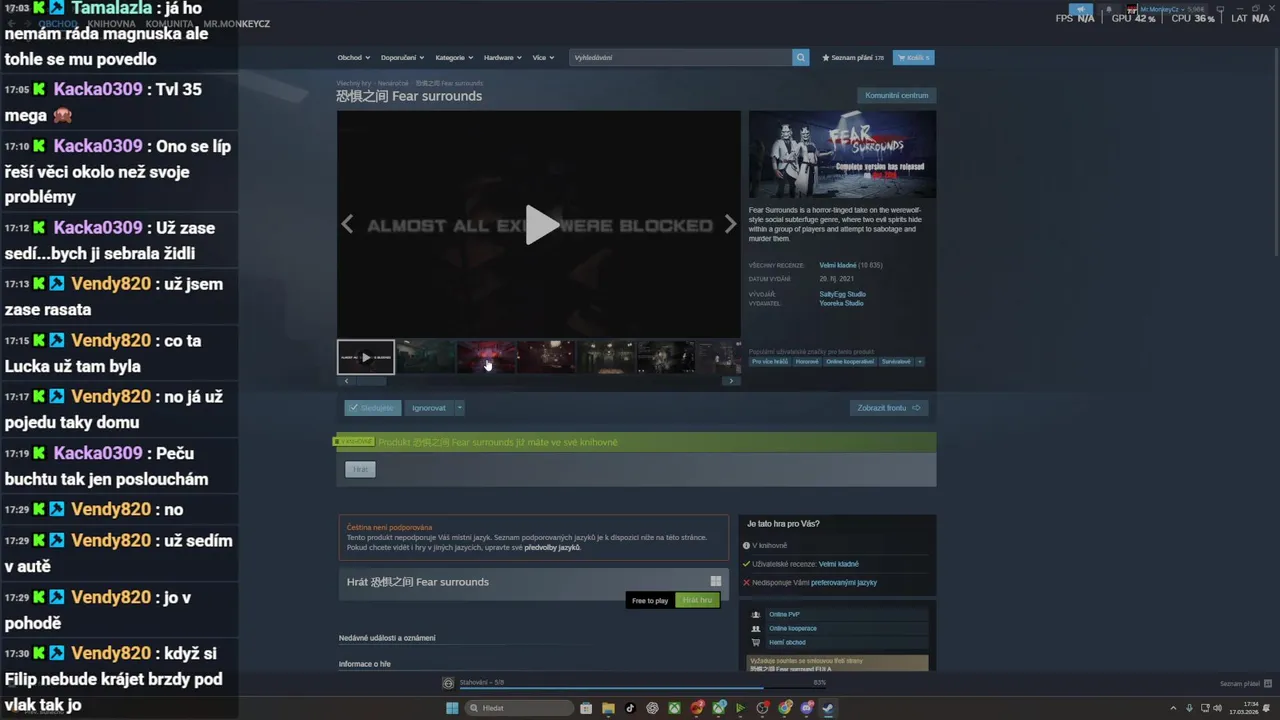Open OBCHOD tab in Steam
This screenshot has width=1280, height=720.
pos(58,24)
